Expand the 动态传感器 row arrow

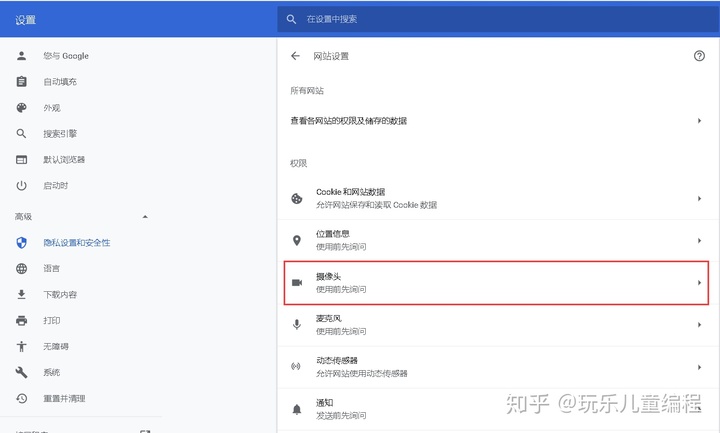tap(699, 367)
